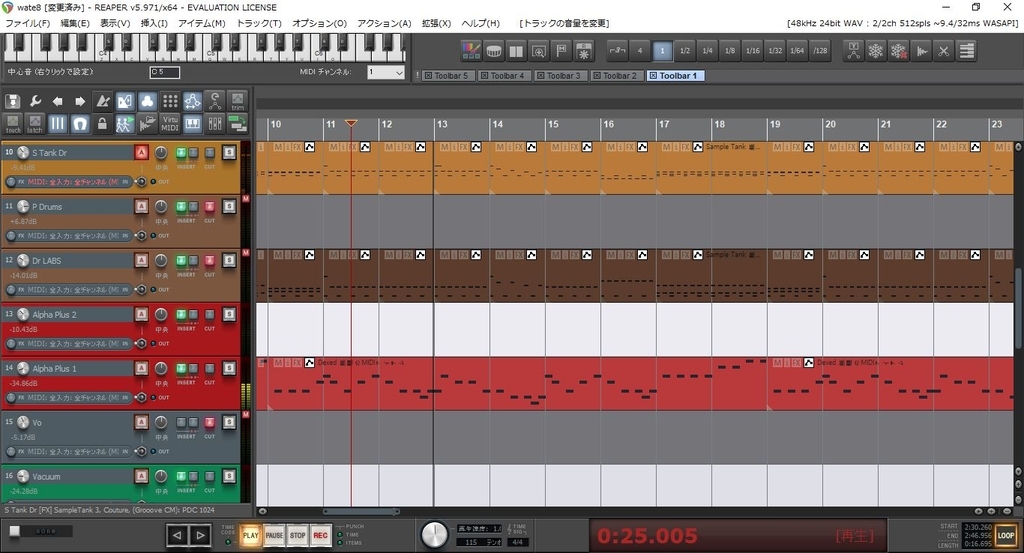1024x553 pixels.
Task: Click the zoom magnifier icon in Toolbar 1
Action: [x=539, y=50]
